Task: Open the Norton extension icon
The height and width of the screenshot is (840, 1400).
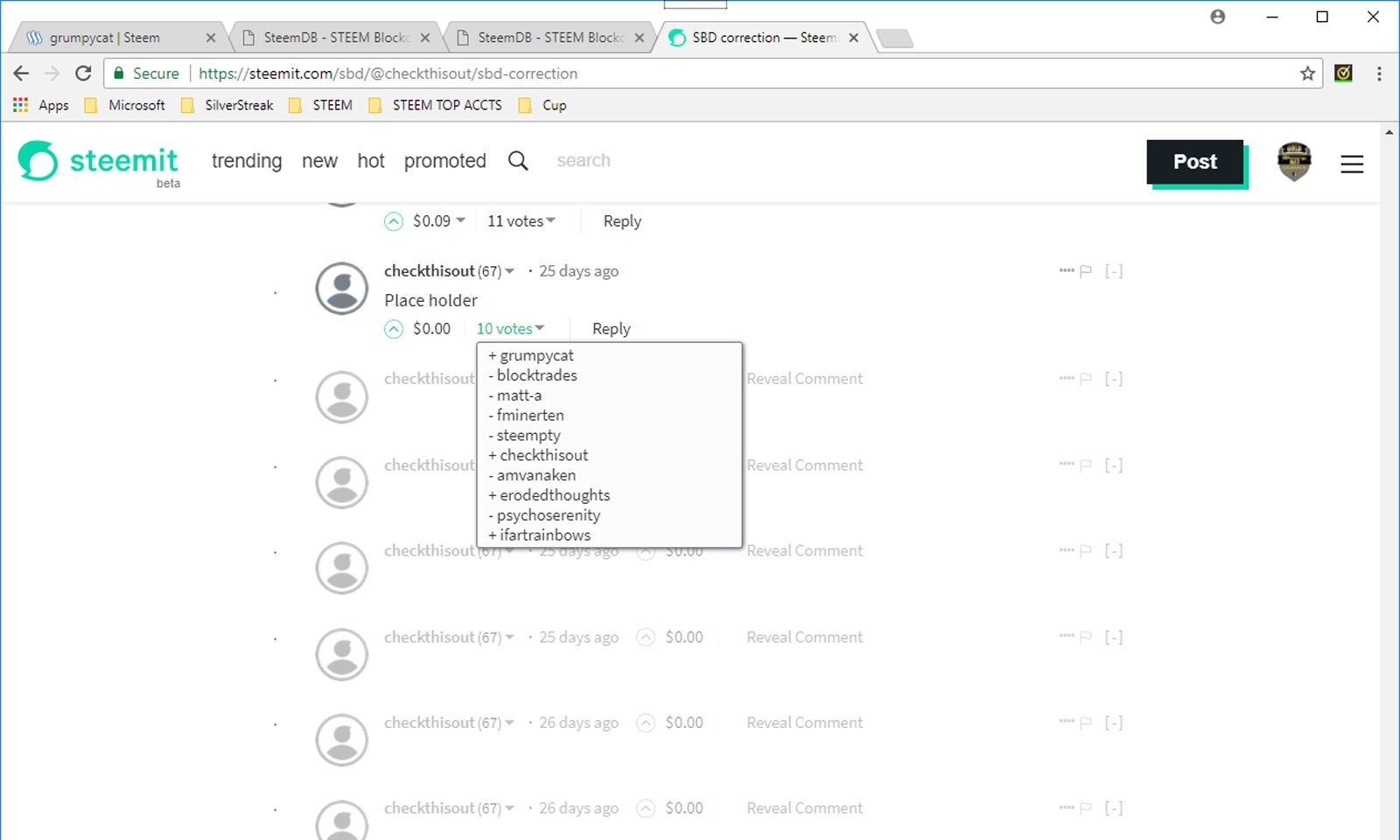Action: 1343,73
